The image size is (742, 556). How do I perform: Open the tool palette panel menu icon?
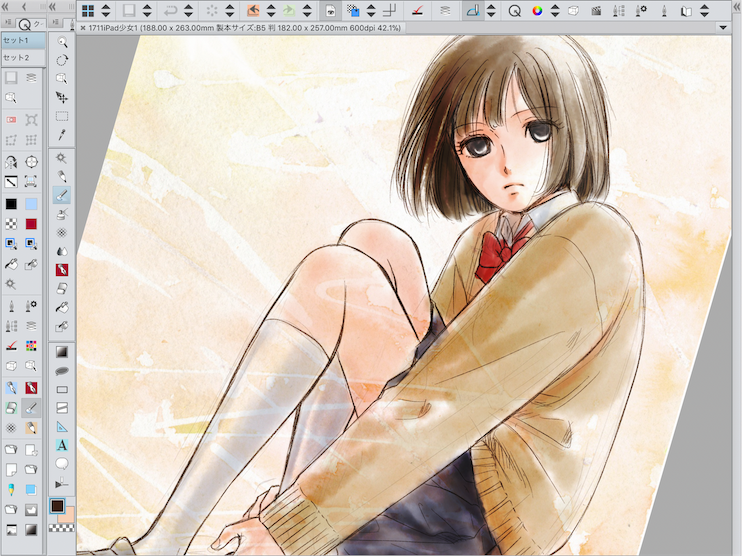tap(55, 23)
